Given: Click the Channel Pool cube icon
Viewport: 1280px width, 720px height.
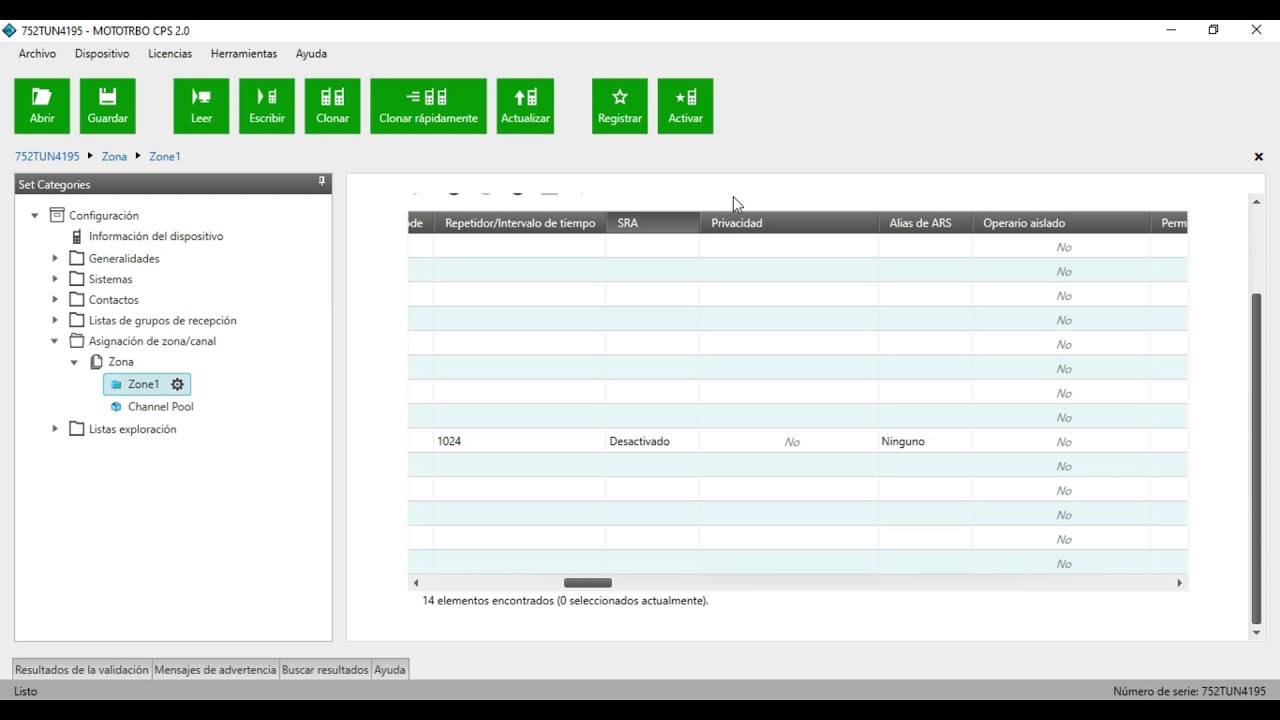Looking at the screenshot, I should [116, 407].
